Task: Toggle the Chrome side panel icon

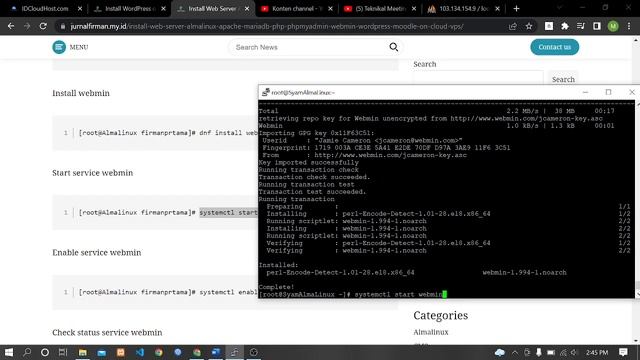Action: pyautogui.click(x=597, y=26)
